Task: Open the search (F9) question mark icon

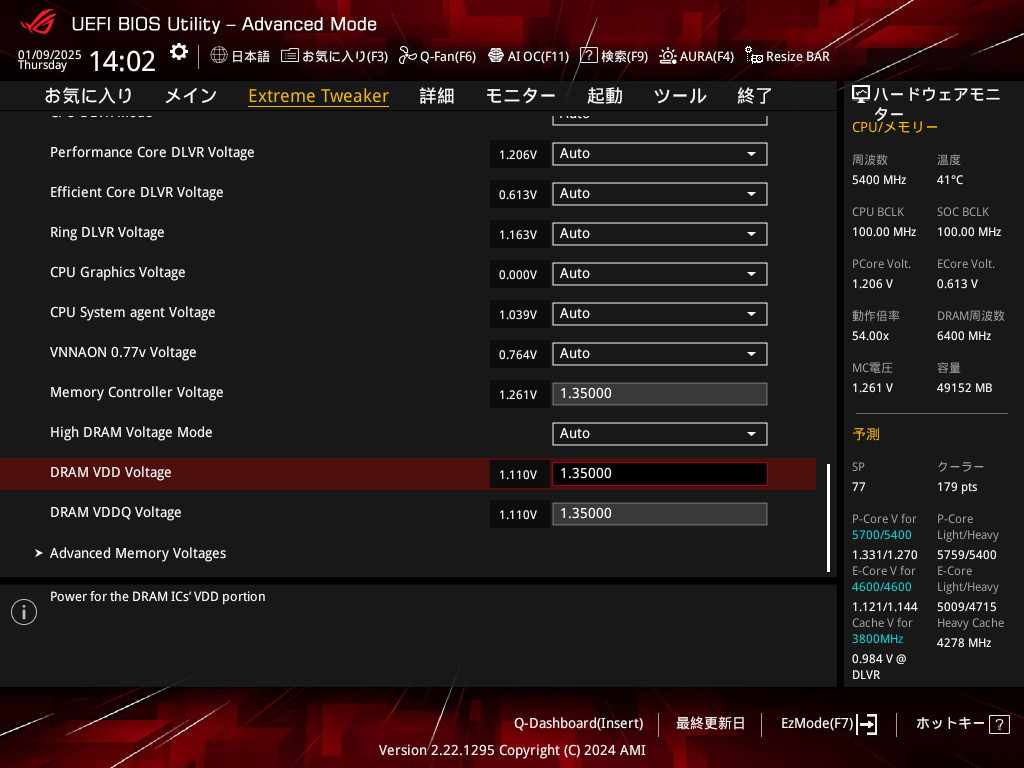Action: 589,56
